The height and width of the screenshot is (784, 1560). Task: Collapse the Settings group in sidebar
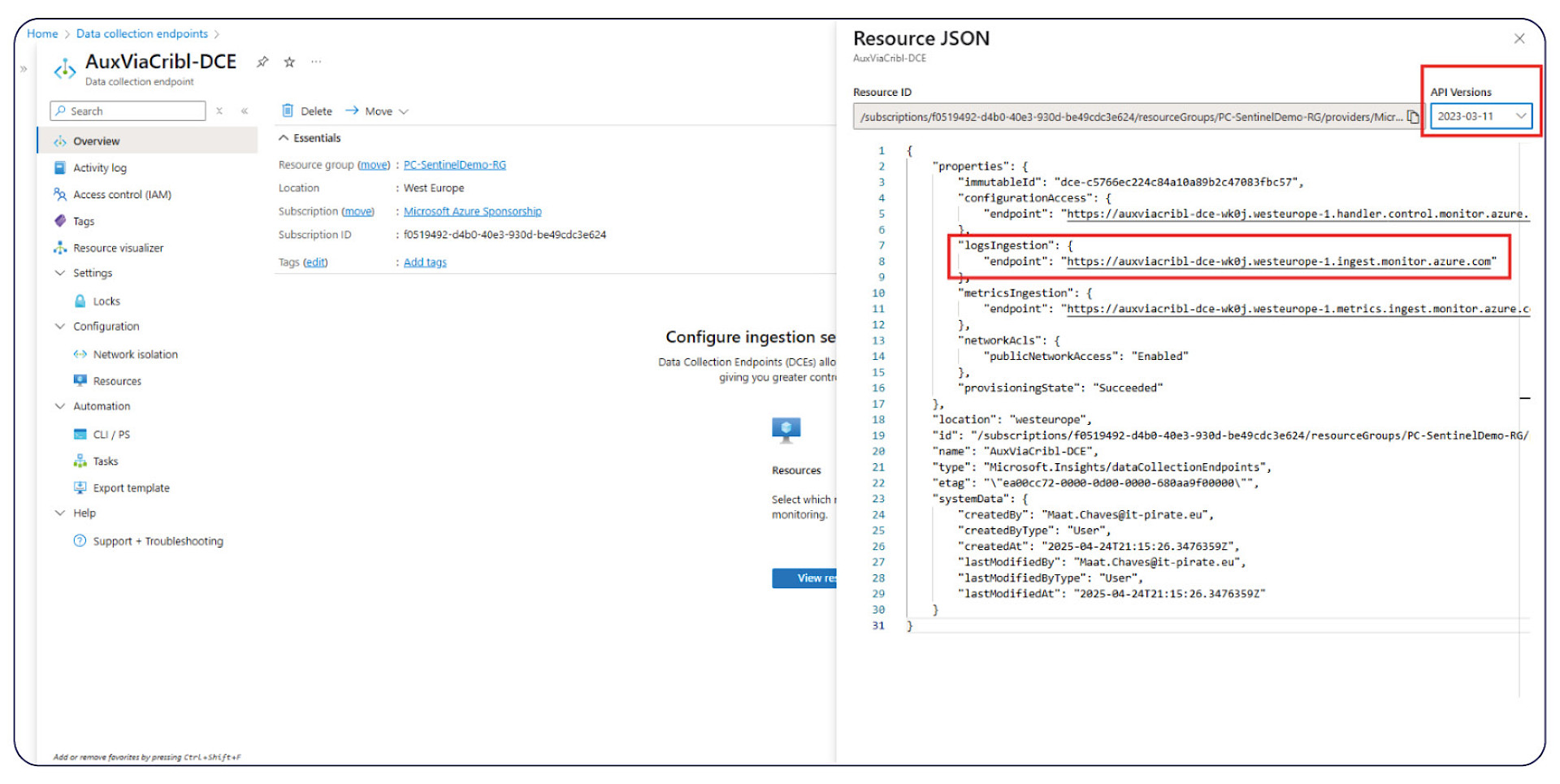(x=60, y=273)
